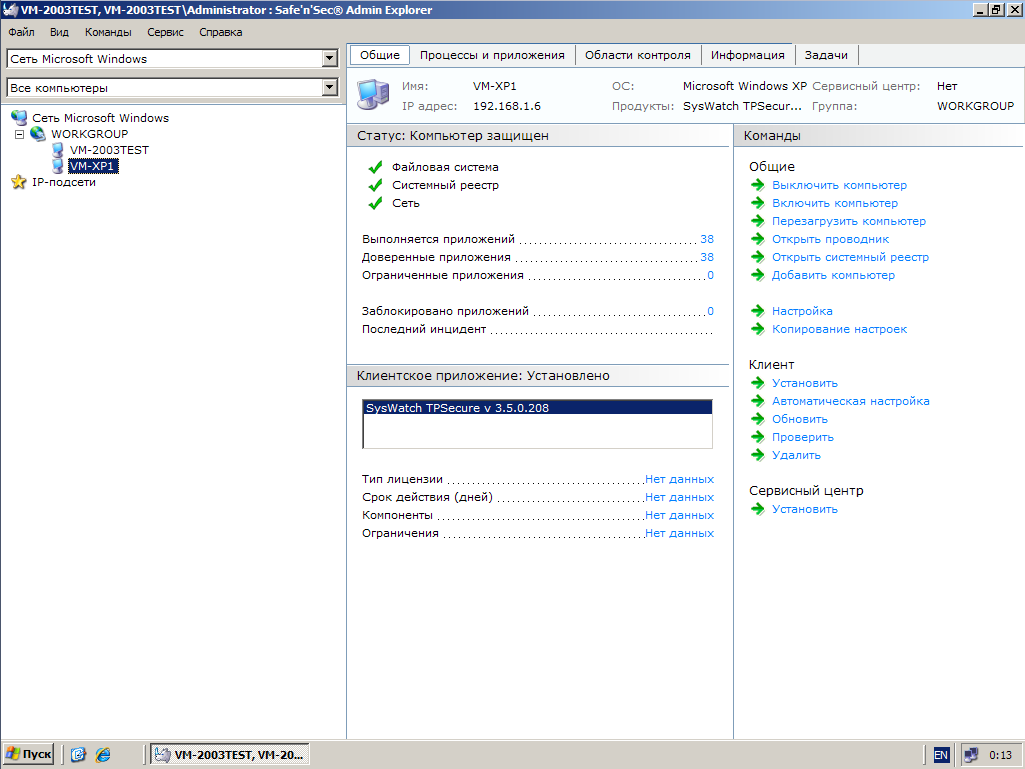Click the green arrow beside Обновить
Image resolution: width=1025 pixels, height=769 pixels.
pyautogui.click(x=758, y=419)
